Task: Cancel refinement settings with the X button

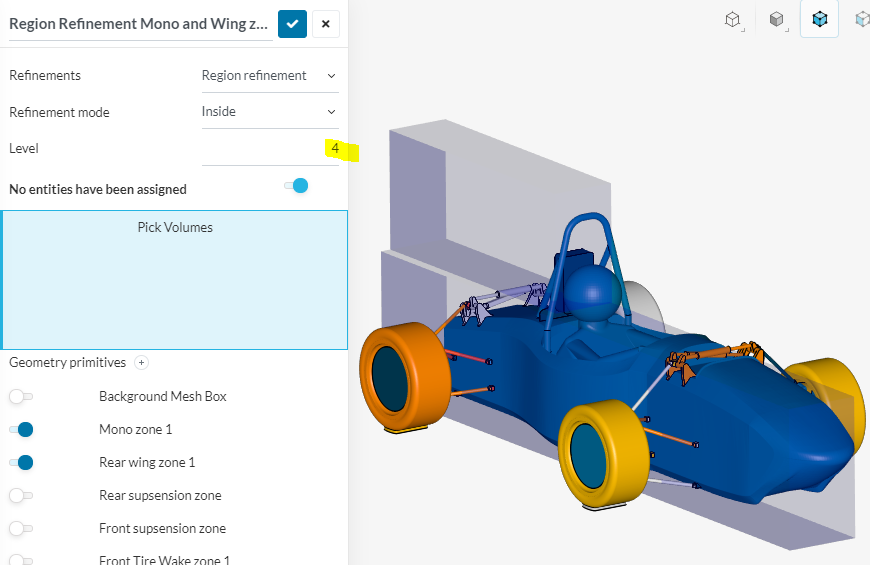Action: [326, 24]
